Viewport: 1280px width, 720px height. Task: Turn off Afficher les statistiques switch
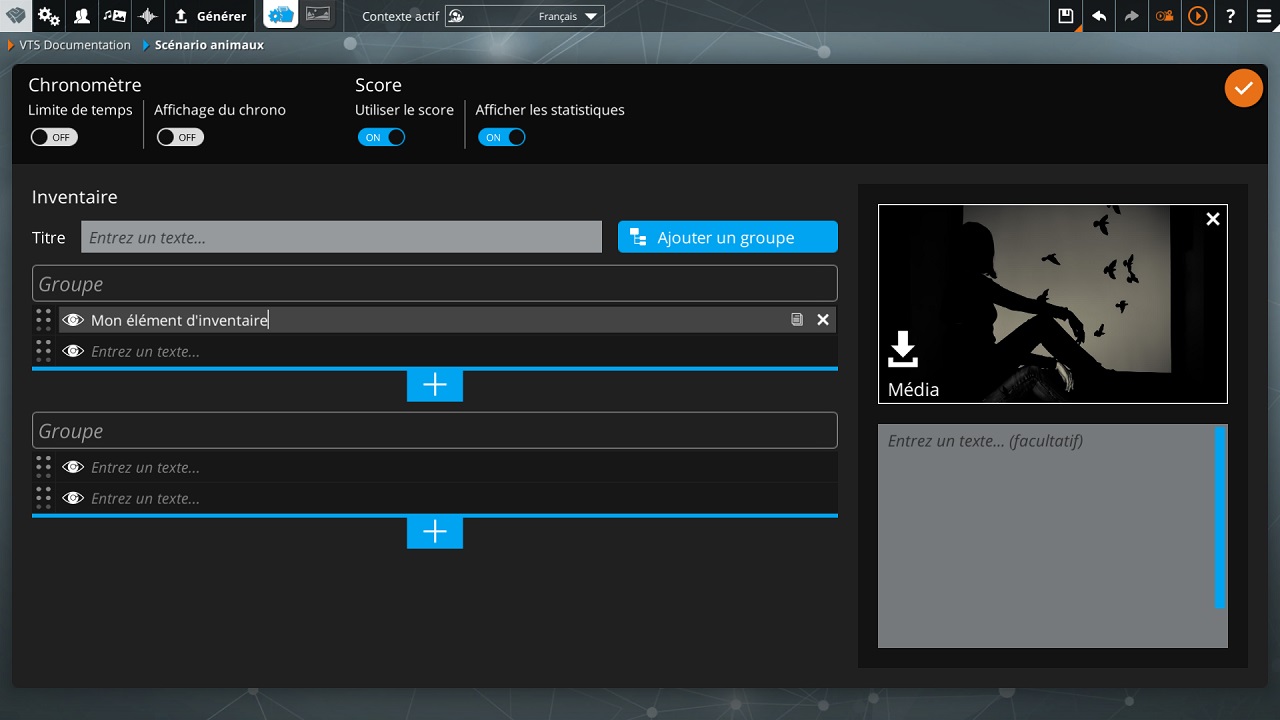pyautogui.click(x=501, y=137)
